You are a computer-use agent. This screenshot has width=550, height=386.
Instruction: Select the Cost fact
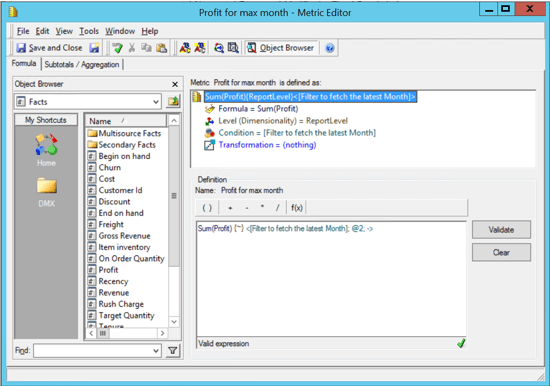click(101, 179)
